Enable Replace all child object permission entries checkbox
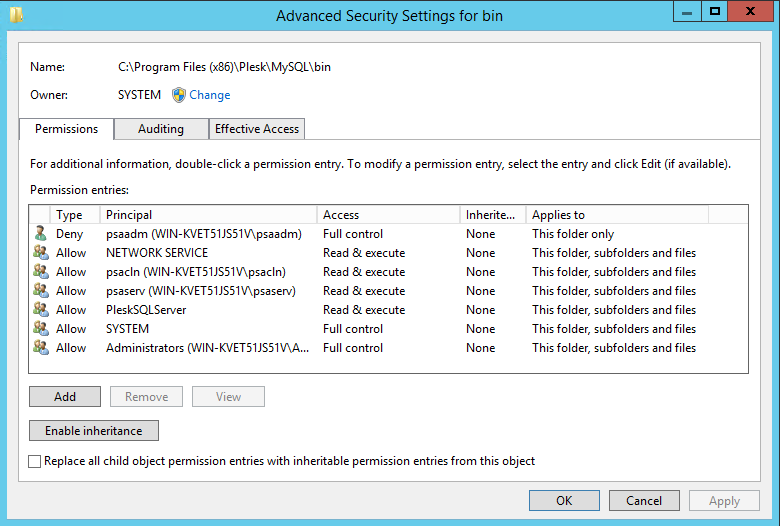This screenshot has width=781, height=526. (x=34, y=461)
